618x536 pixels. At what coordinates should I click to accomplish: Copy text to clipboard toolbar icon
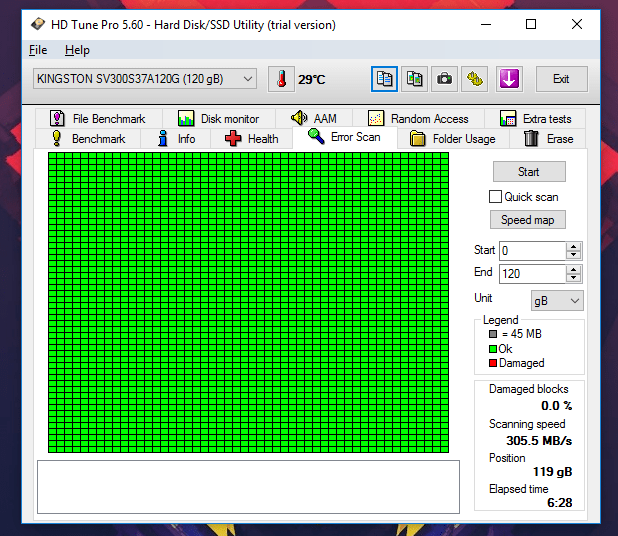pyautogui.click(x=384, y=79)
